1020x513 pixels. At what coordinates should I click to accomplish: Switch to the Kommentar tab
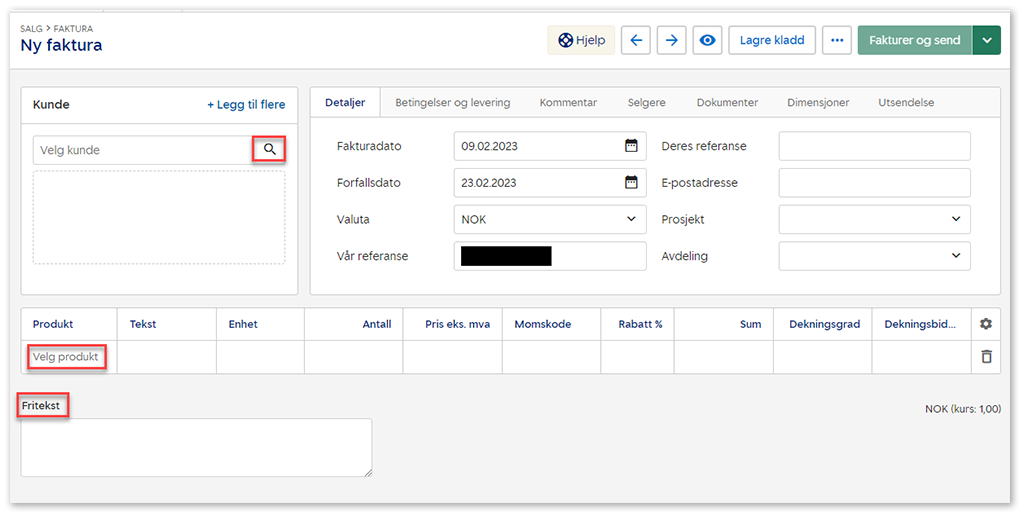[x=568, y=102]
